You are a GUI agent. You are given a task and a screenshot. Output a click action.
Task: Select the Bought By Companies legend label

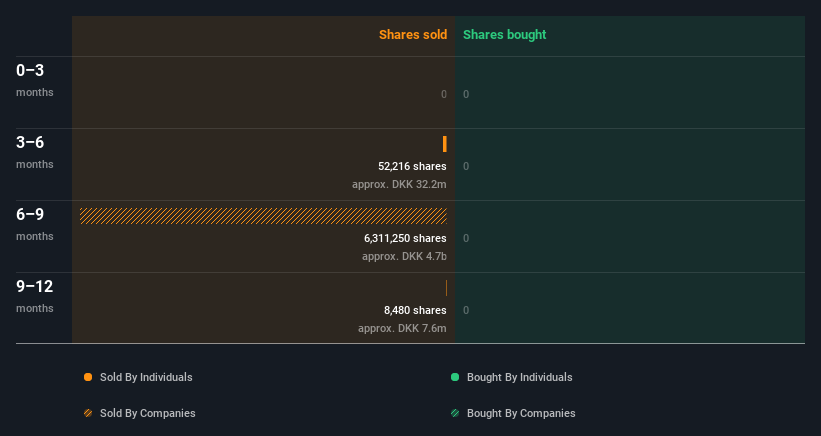click(521, 413)
